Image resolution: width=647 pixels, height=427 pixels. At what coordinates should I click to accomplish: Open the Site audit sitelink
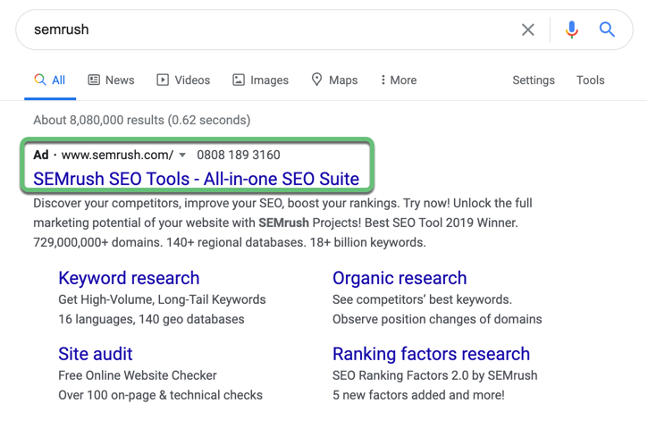[x=95, y=354]
